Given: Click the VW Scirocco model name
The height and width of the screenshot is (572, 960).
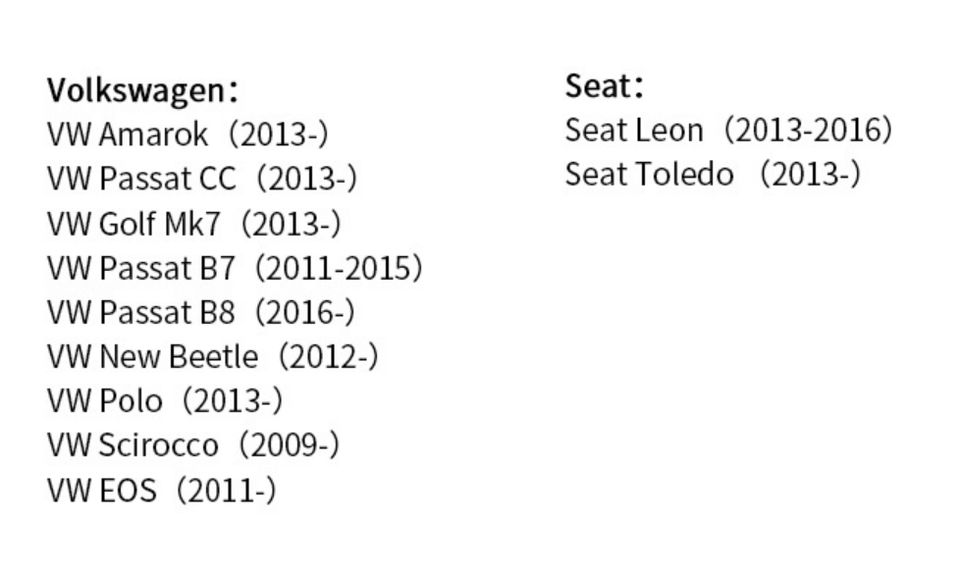Looking at the screenshot, I should tap(132, 445).
